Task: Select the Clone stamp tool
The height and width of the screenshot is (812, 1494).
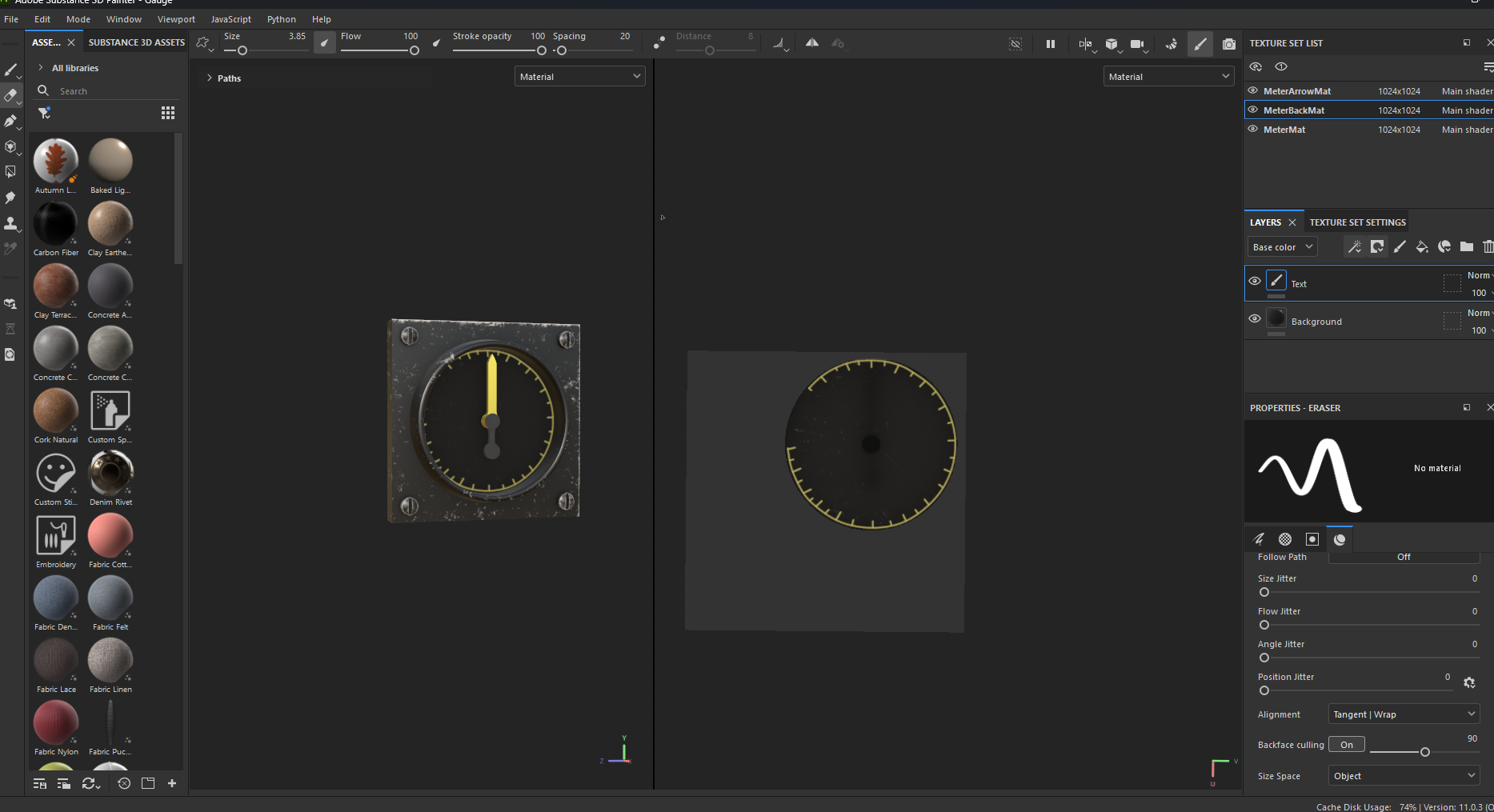Action: [10, 223]
